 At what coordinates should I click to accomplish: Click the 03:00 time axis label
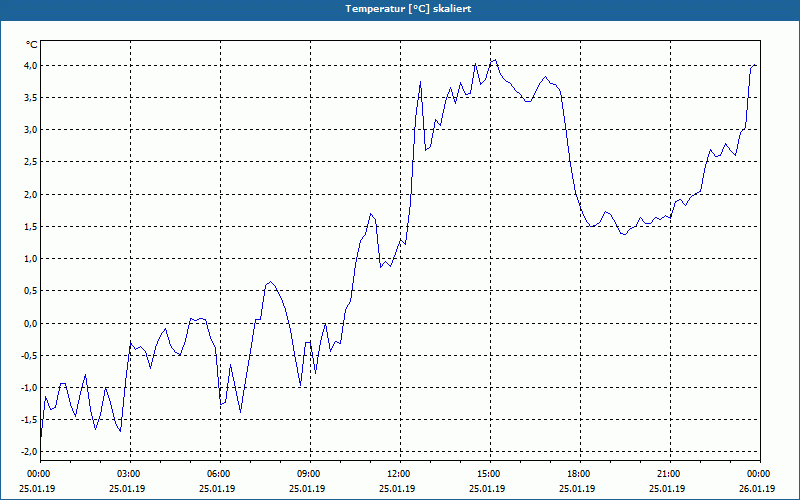click(131, 474)
